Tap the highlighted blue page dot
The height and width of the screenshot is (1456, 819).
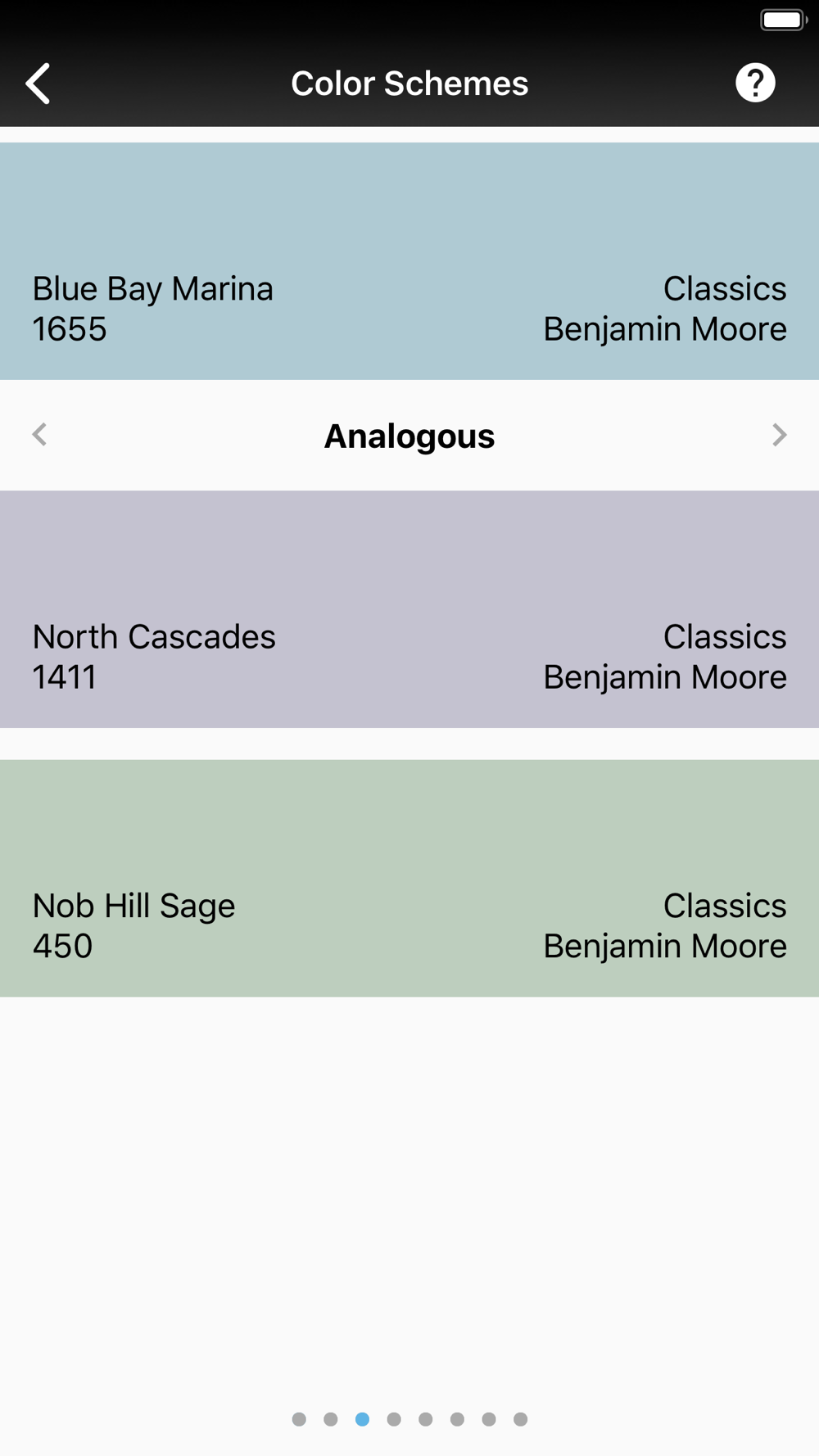pyautogui.click(x=362, y=1419)
